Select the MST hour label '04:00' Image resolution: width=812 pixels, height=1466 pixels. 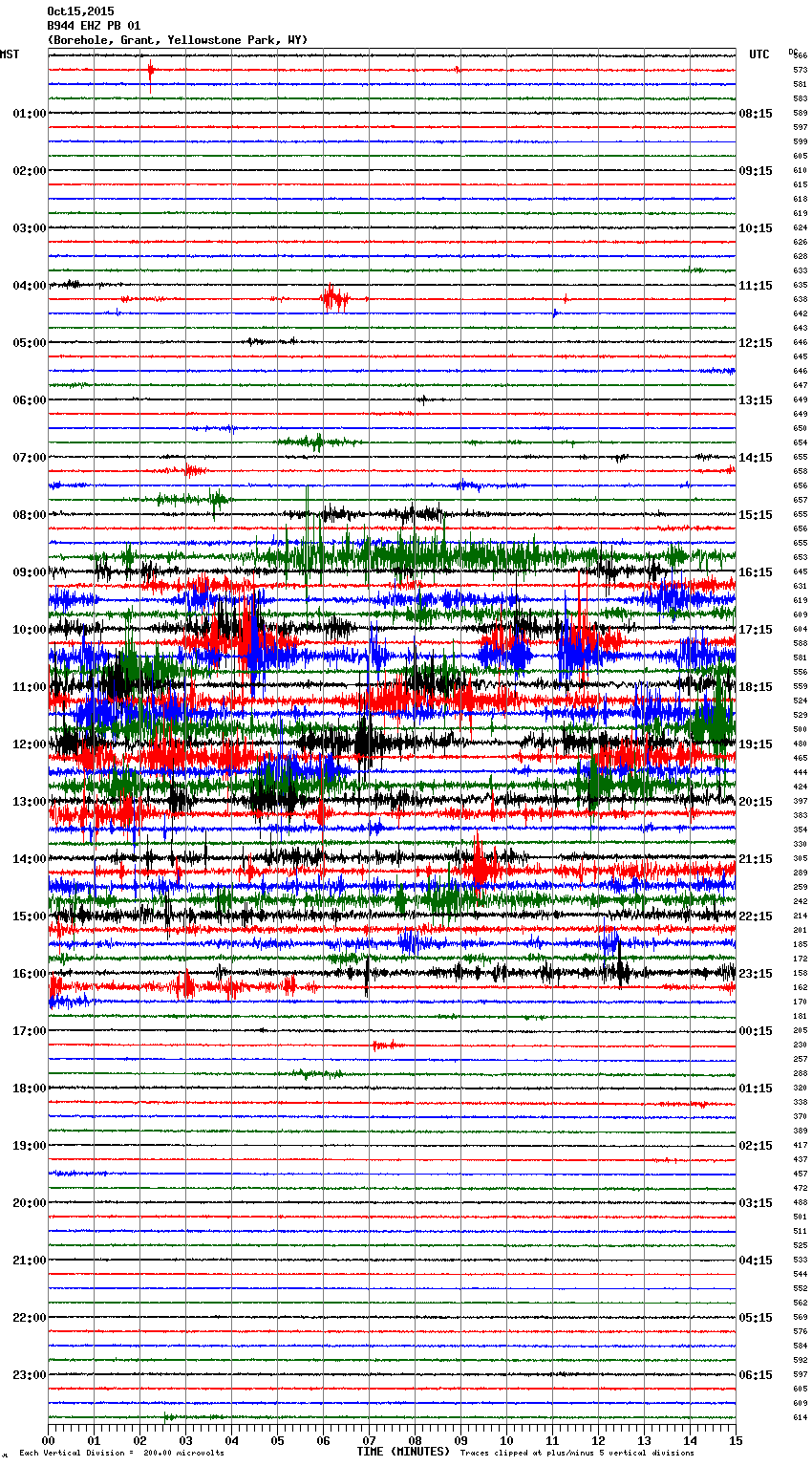tap(30, 286)
